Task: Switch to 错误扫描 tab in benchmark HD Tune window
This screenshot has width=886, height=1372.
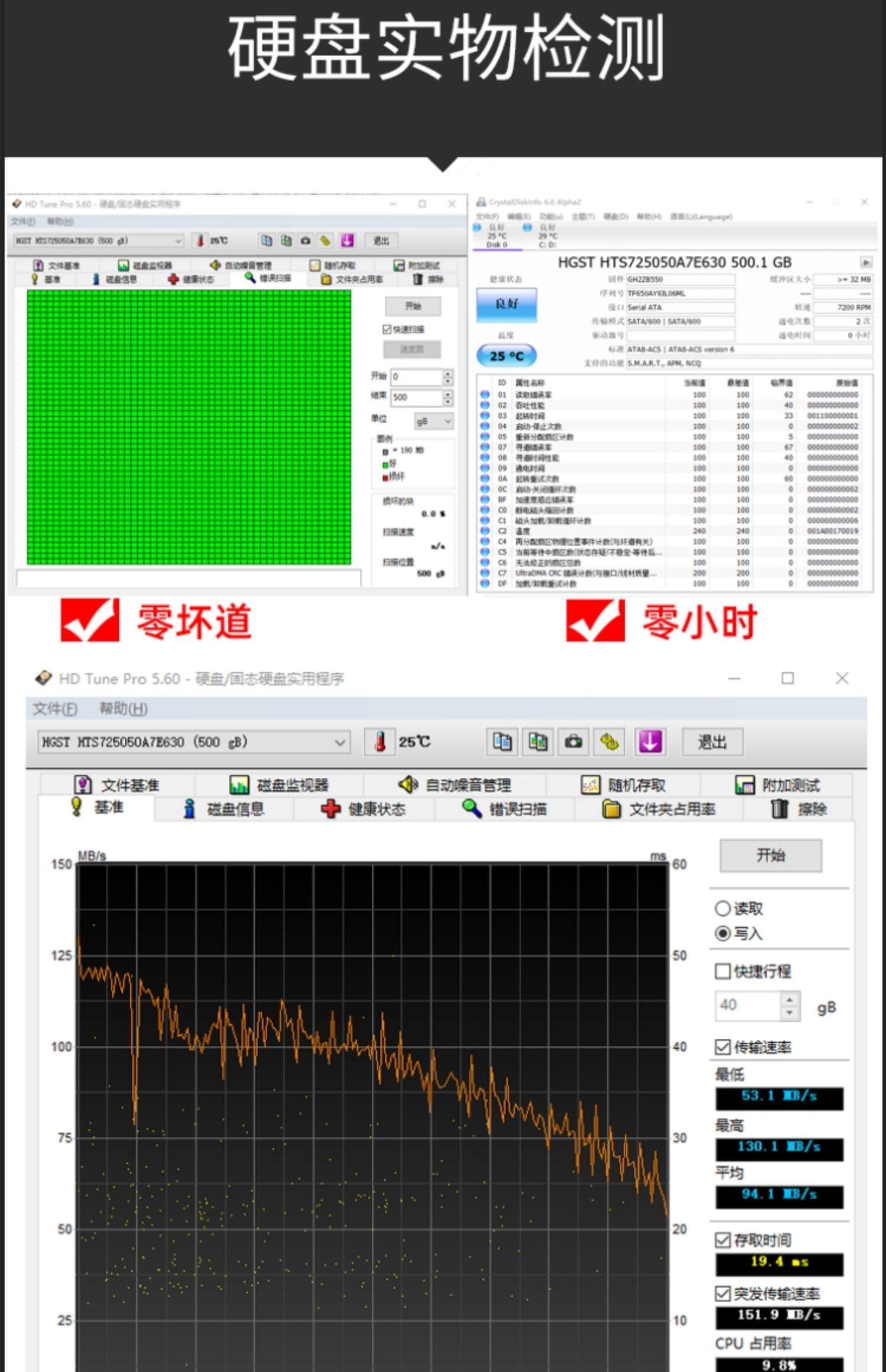Action: [x=504, y=809]
